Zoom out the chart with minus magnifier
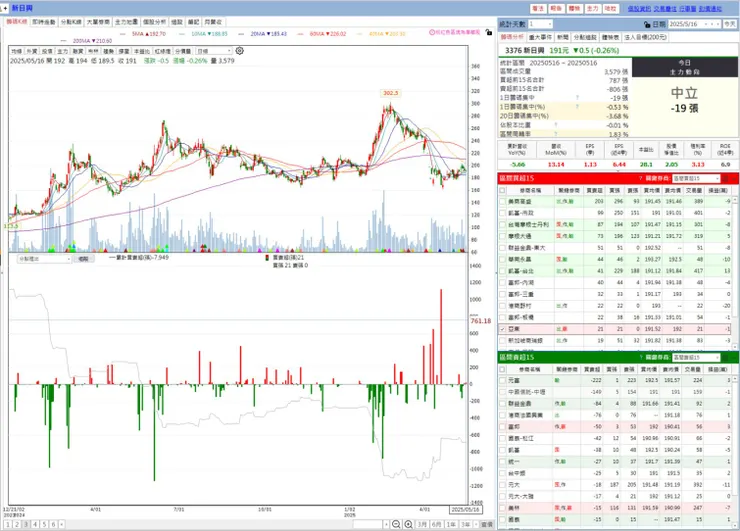740x531 pixels. (x=396, y=524)
